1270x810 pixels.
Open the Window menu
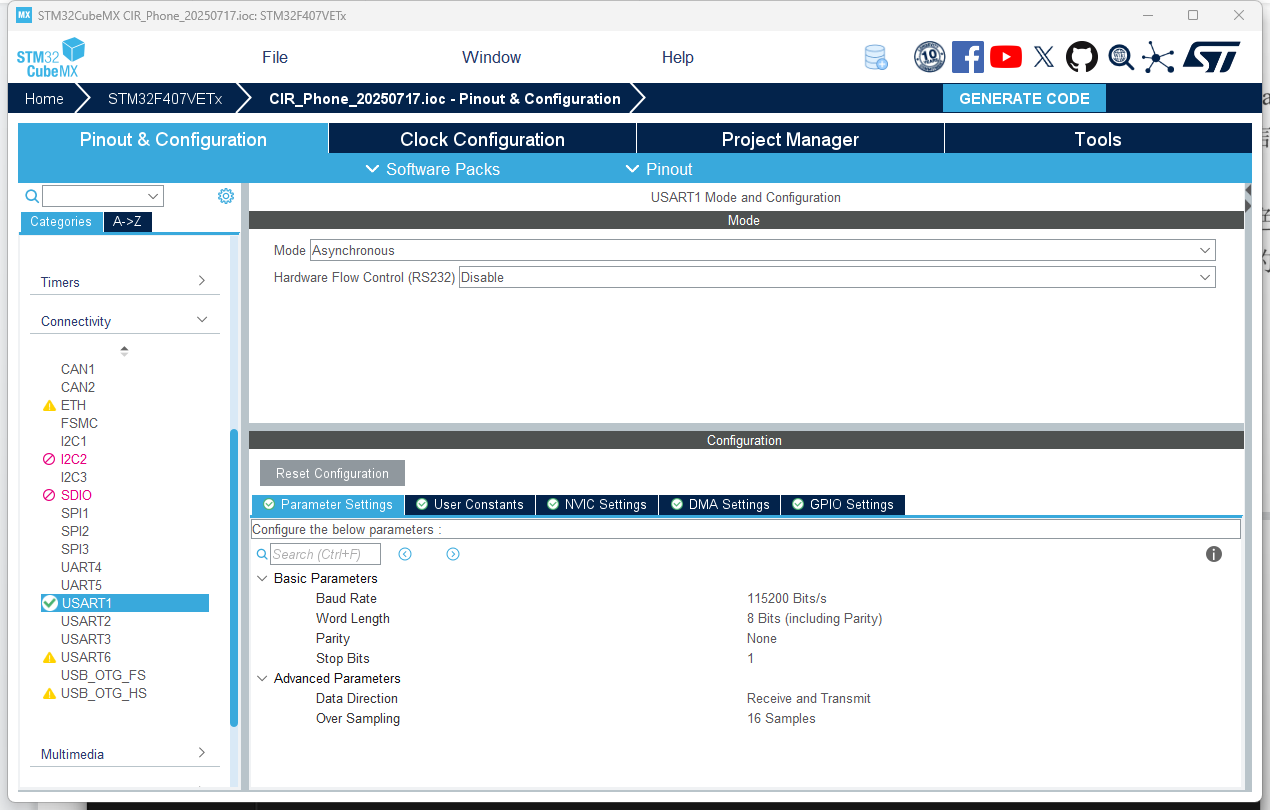(x=492, y=57)
